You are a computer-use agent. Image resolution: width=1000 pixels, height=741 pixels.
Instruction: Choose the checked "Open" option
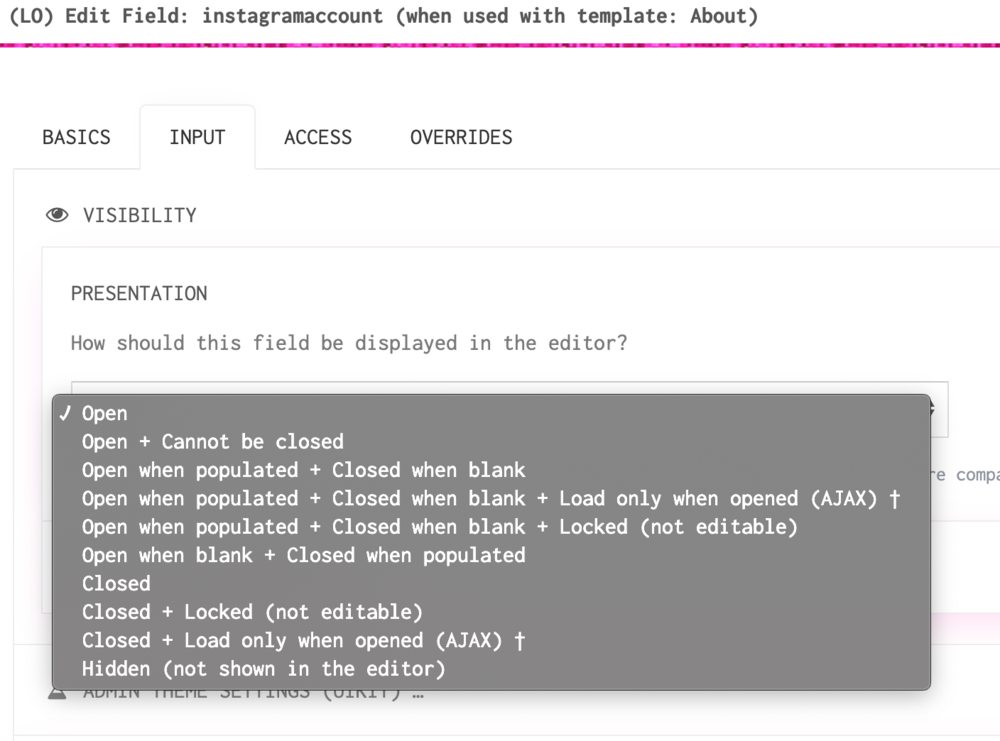(105, 414)
